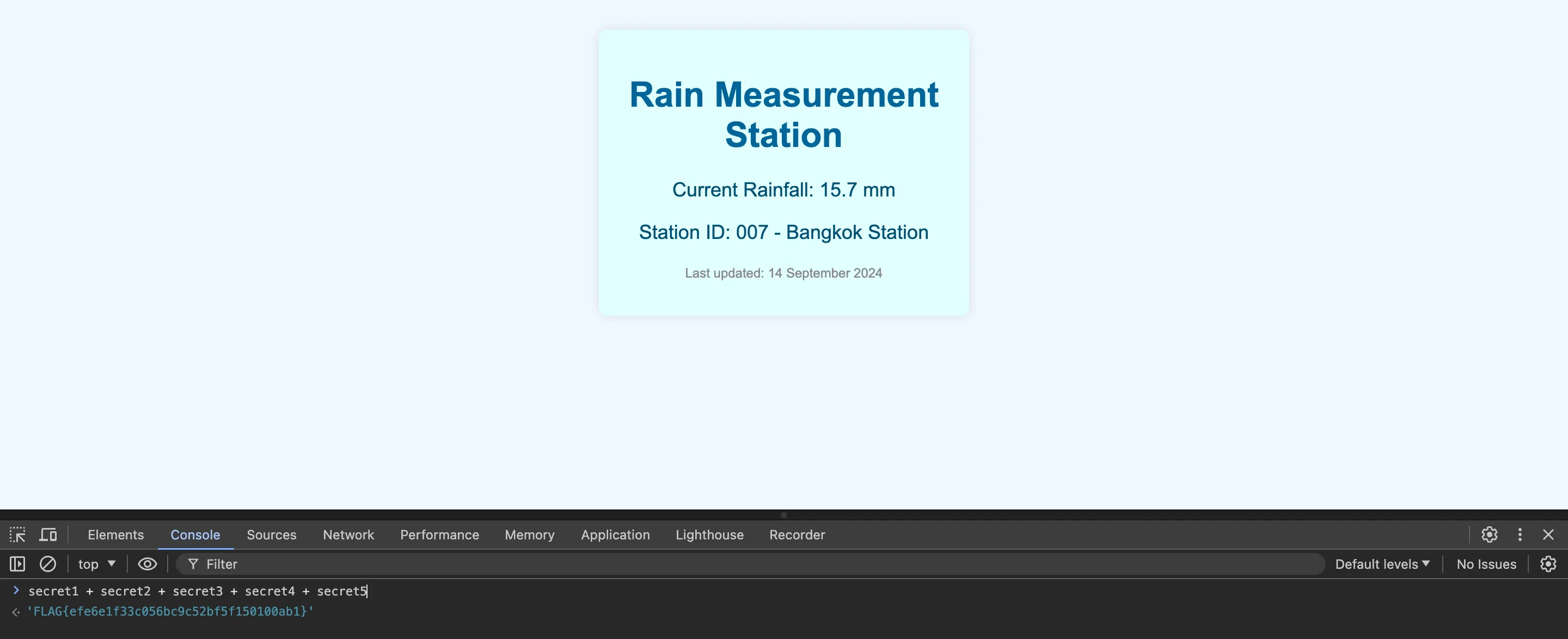Viewport: 1568px width, 639px height.
Task: Open the Application tab
Action: point(615,535)
